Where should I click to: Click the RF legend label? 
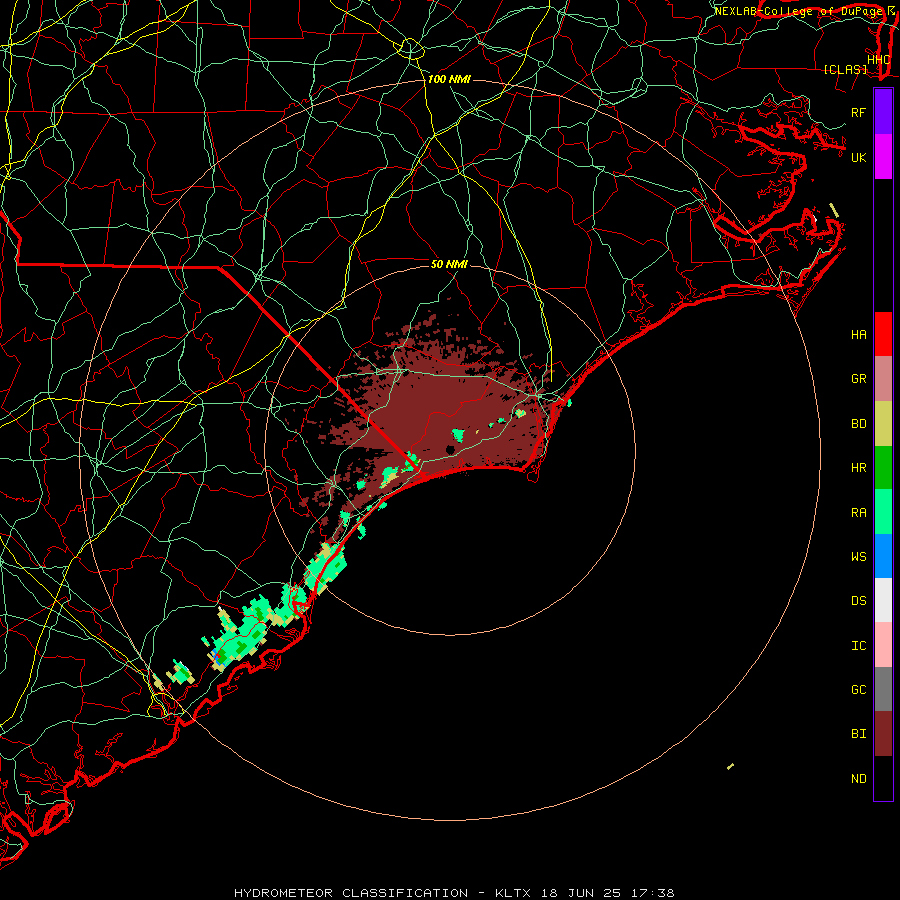click(858, 112)
